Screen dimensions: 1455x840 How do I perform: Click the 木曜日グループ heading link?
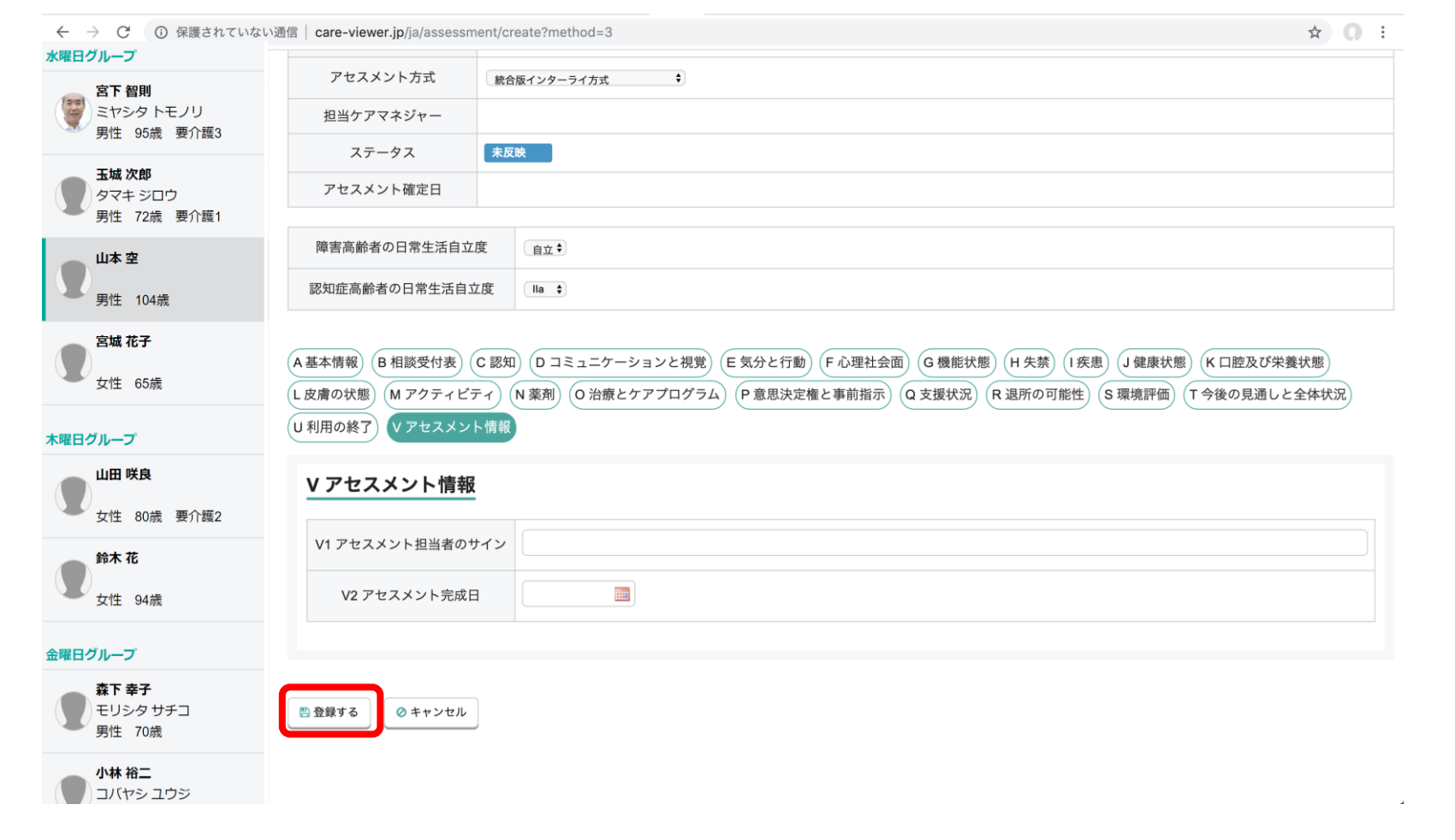tap(91, 440)
